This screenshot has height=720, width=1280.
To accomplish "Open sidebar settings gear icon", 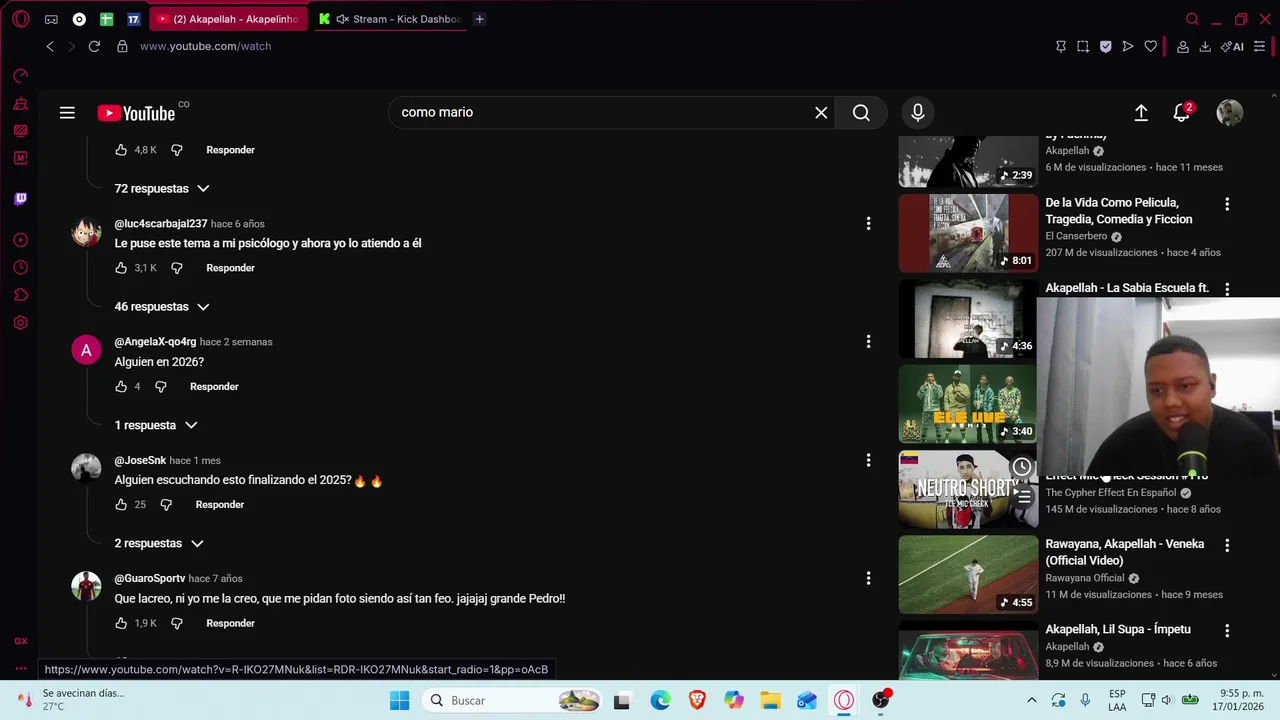I will pos(21,323).
